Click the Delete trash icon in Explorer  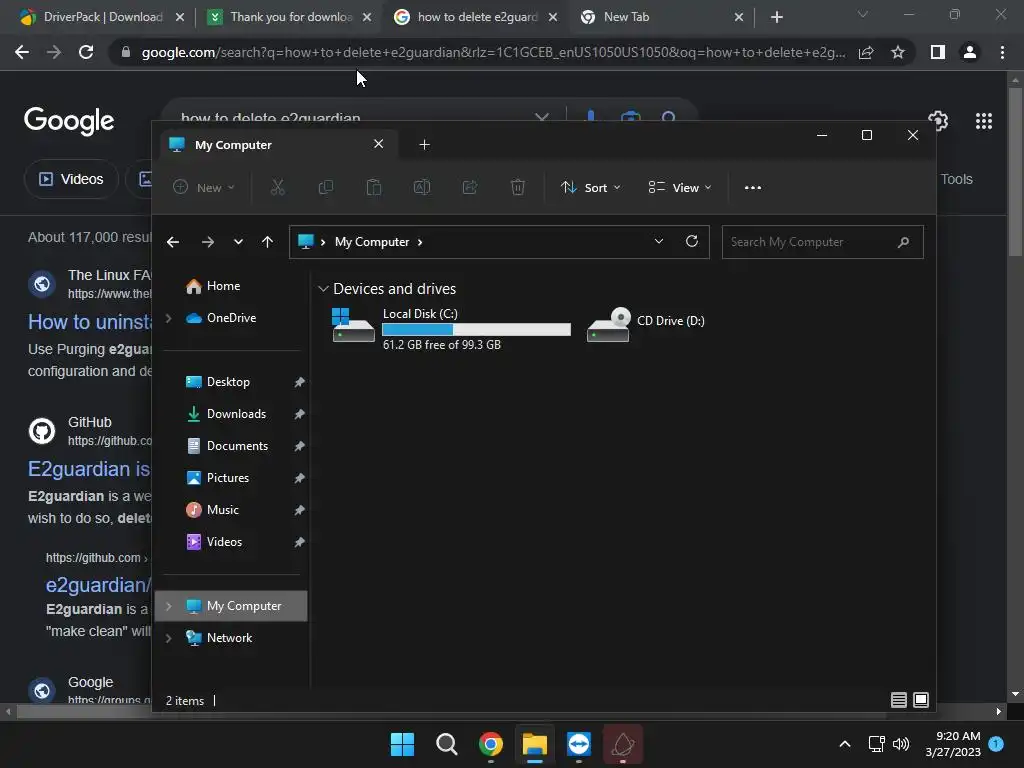click(x=517, y=187)
